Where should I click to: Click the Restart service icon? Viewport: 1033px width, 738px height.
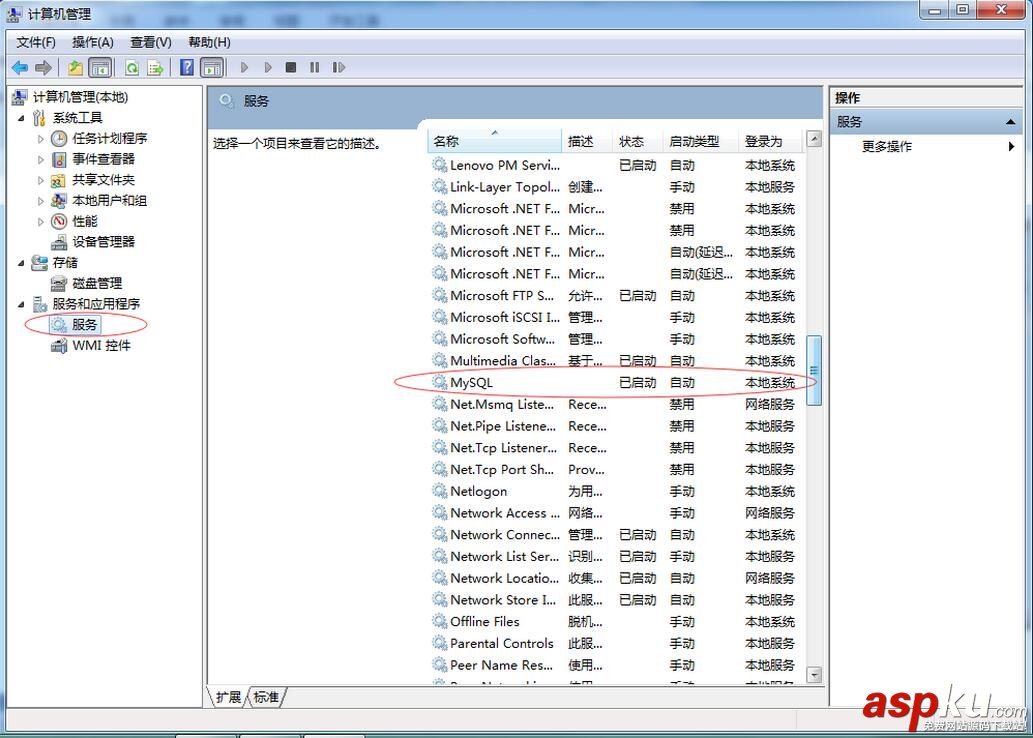pyautogui.click(x=339, y=67)
